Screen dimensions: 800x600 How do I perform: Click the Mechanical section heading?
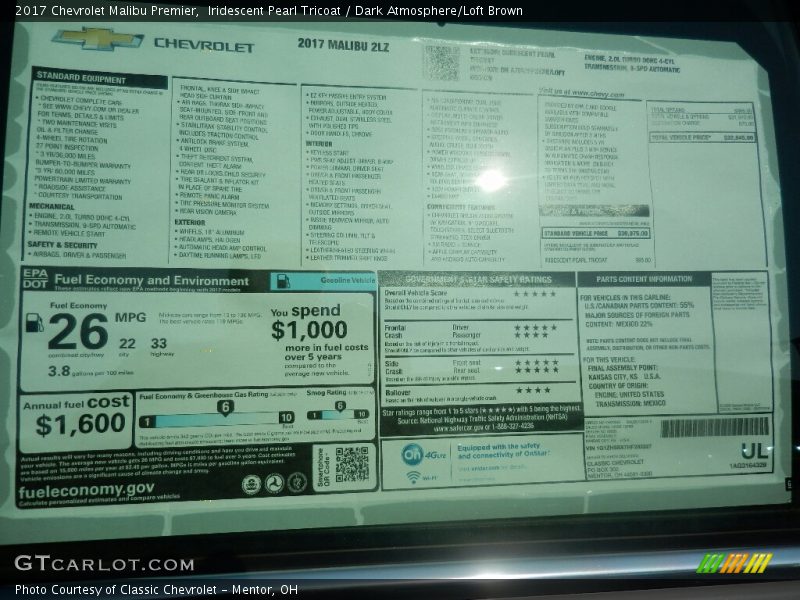(x=52, y=207)
